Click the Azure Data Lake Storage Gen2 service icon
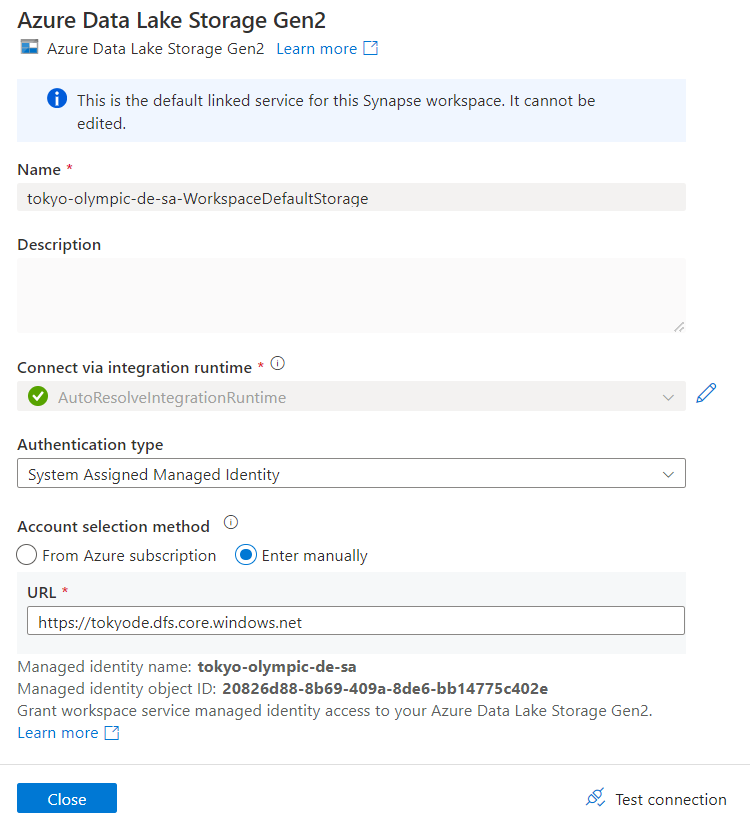The image size is (750, 823). click(x=29, y=48)
